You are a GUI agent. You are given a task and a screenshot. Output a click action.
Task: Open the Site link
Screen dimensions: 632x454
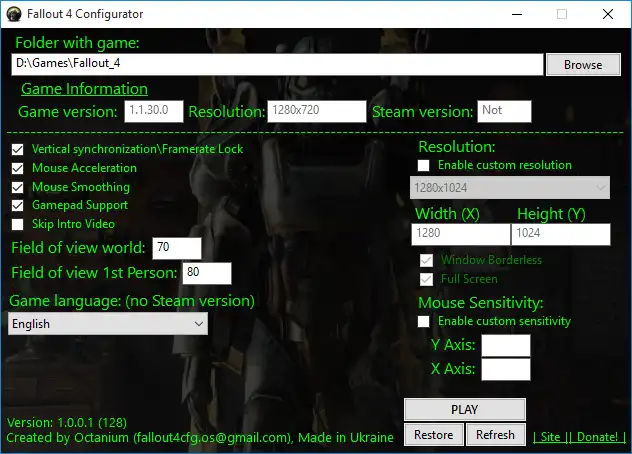coord(551,437)
